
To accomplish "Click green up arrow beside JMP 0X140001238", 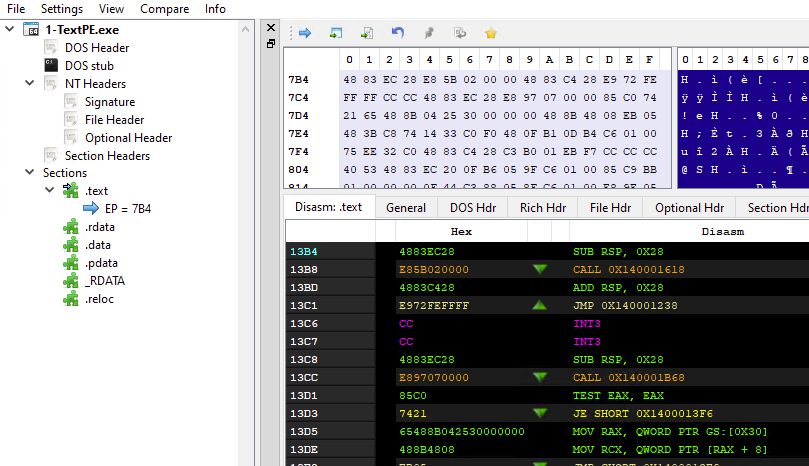I will tap(540, 305).
